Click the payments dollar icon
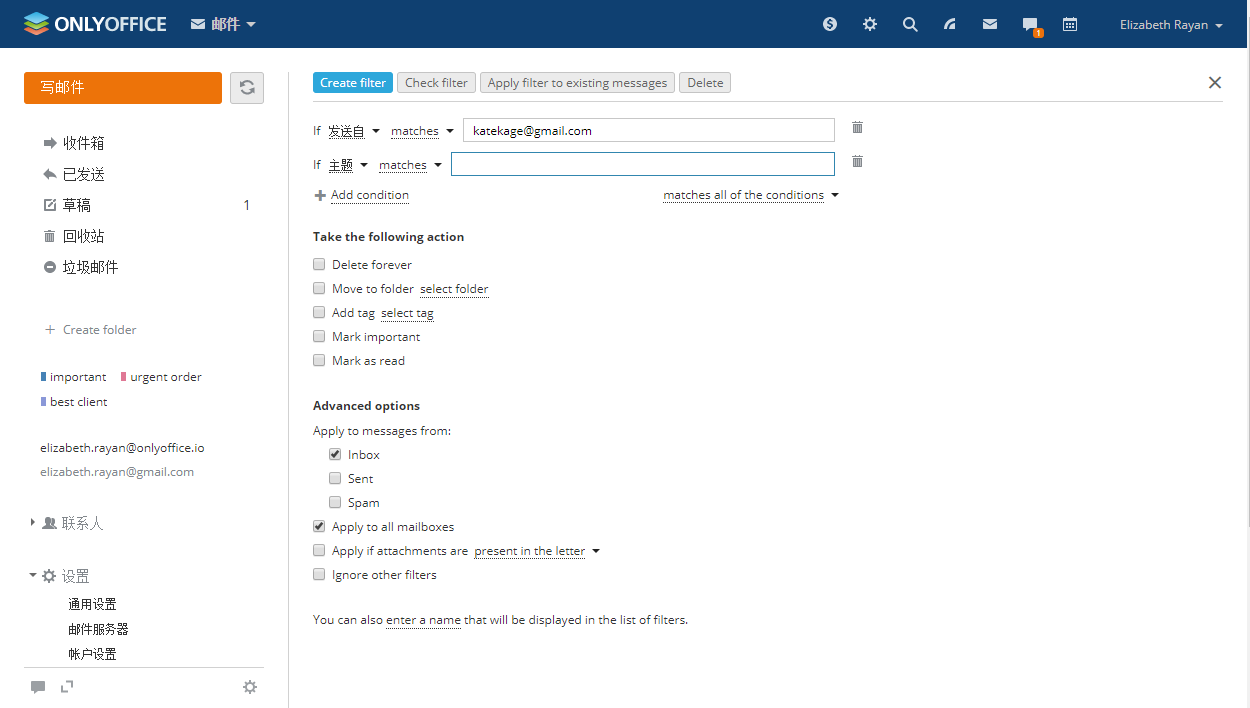The height and width of the screenshot is (708, 1250). 830,25
